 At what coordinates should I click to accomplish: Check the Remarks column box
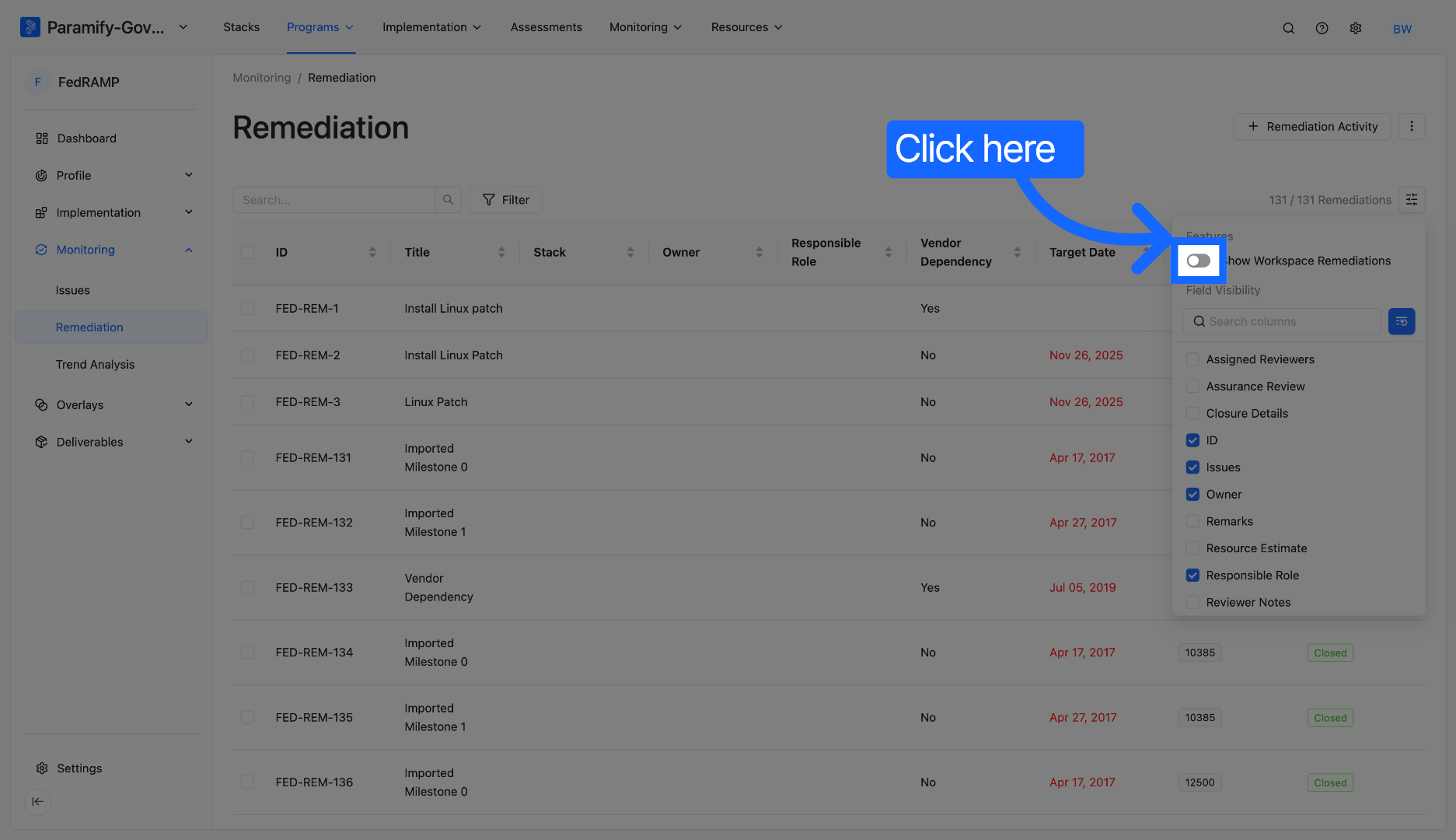pyautogui.click(x=1192, y=522)
